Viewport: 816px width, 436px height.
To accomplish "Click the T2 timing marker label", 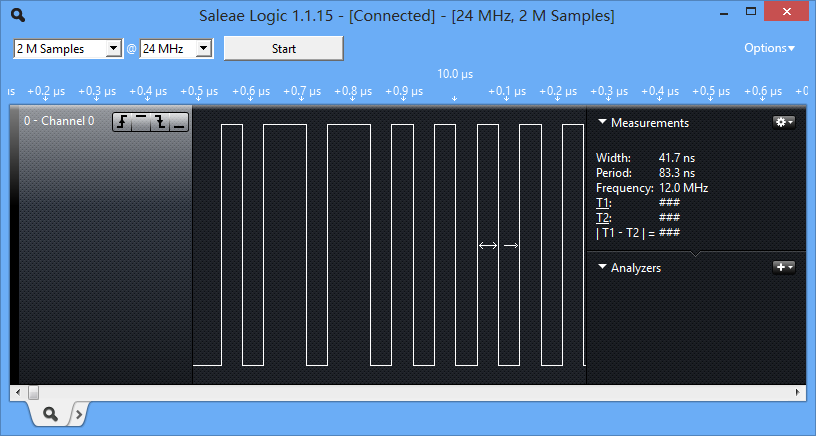I will pyautogui.click(x=603, y=217).
